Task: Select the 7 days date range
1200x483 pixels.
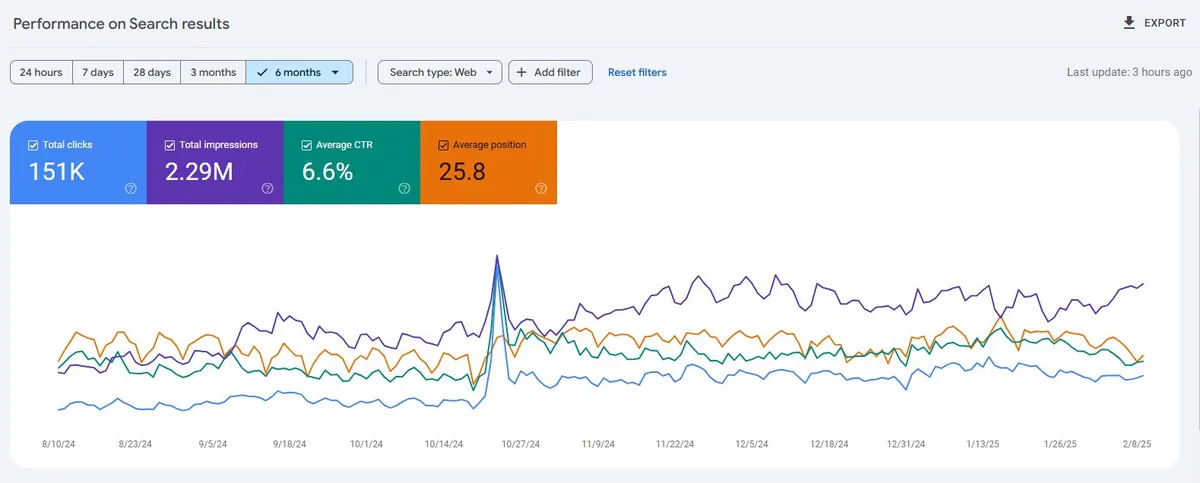Action: (98, 72)
